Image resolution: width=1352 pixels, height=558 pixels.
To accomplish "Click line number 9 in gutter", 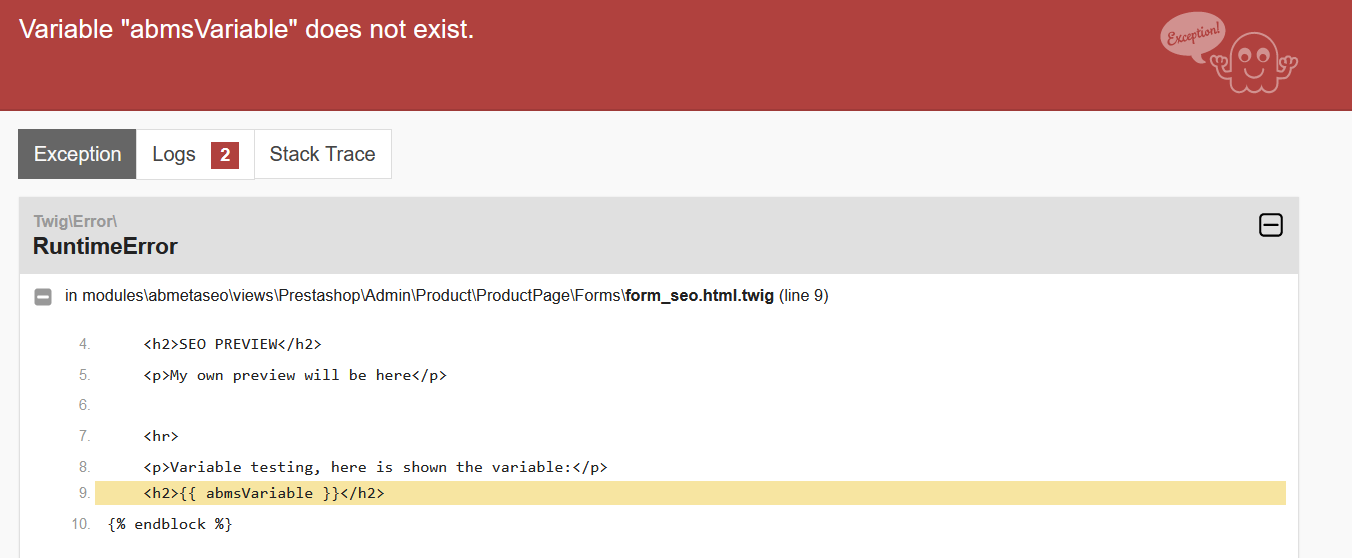I will (x=84, y=493).
